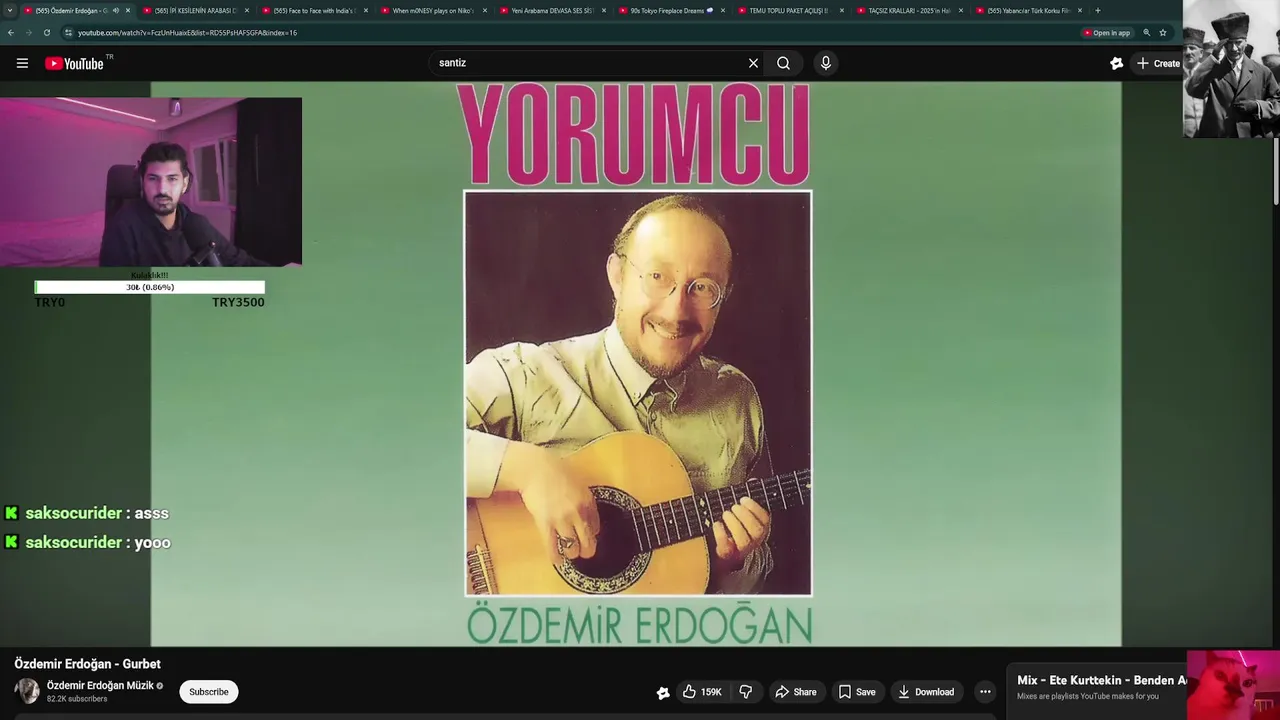Screen dimensions: 1280x720
Task: Bookmark this page with the star
Action: coord(1163,32)
